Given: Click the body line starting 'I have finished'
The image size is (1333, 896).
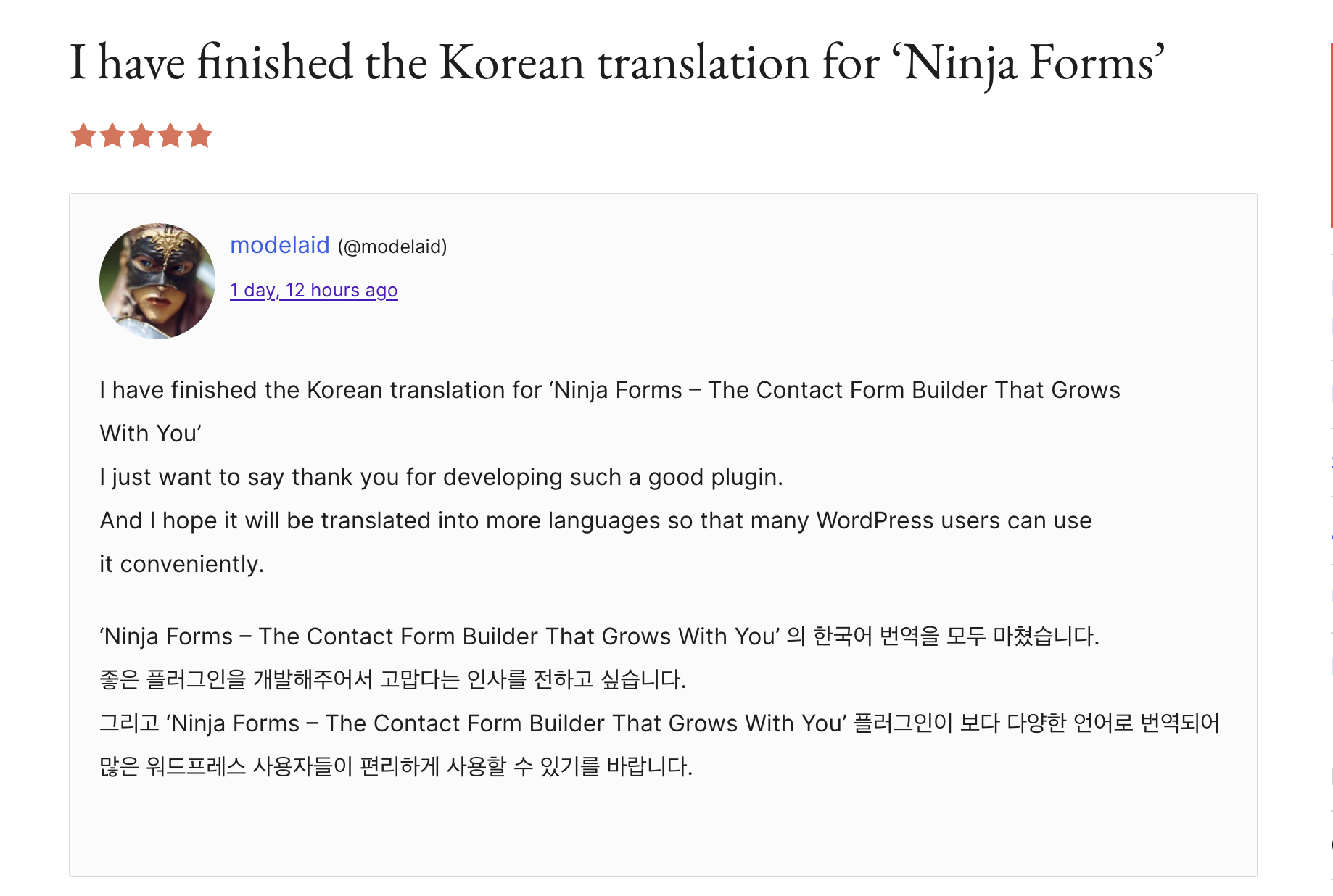Looking at the screenshot, I should click(x=609, y=390).
